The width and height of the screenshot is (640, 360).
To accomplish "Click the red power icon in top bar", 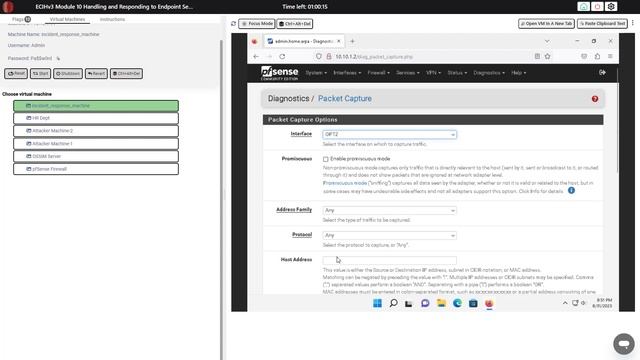I will click(x=597, y=7).
